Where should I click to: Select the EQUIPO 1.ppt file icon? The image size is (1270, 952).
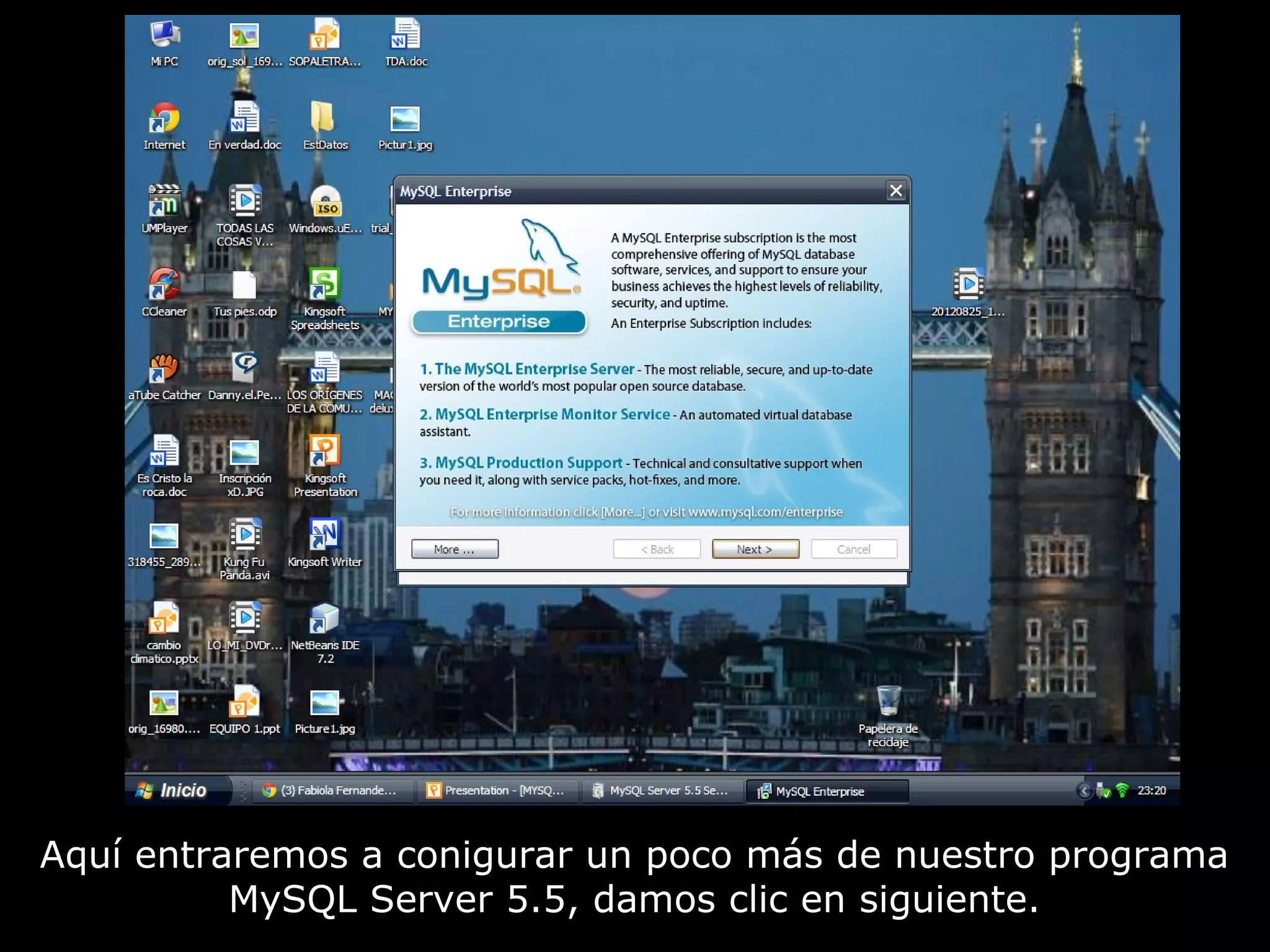point(244,710)
